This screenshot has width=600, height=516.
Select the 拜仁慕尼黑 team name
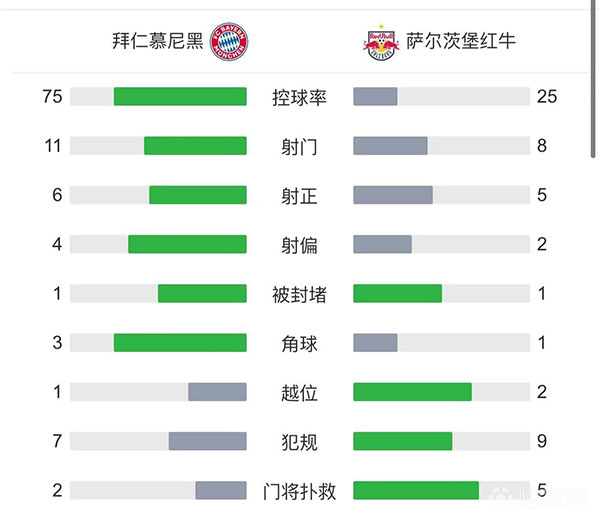(158, 42)
